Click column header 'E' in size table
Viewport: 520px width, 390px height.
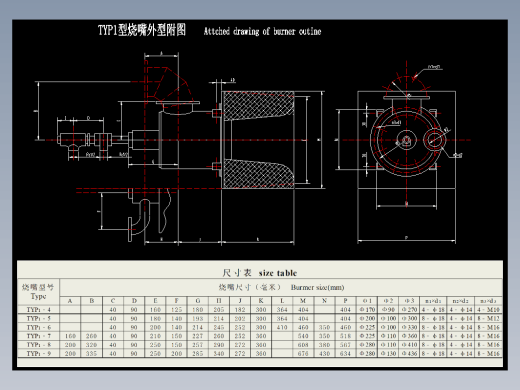click(x=155, y=301)
